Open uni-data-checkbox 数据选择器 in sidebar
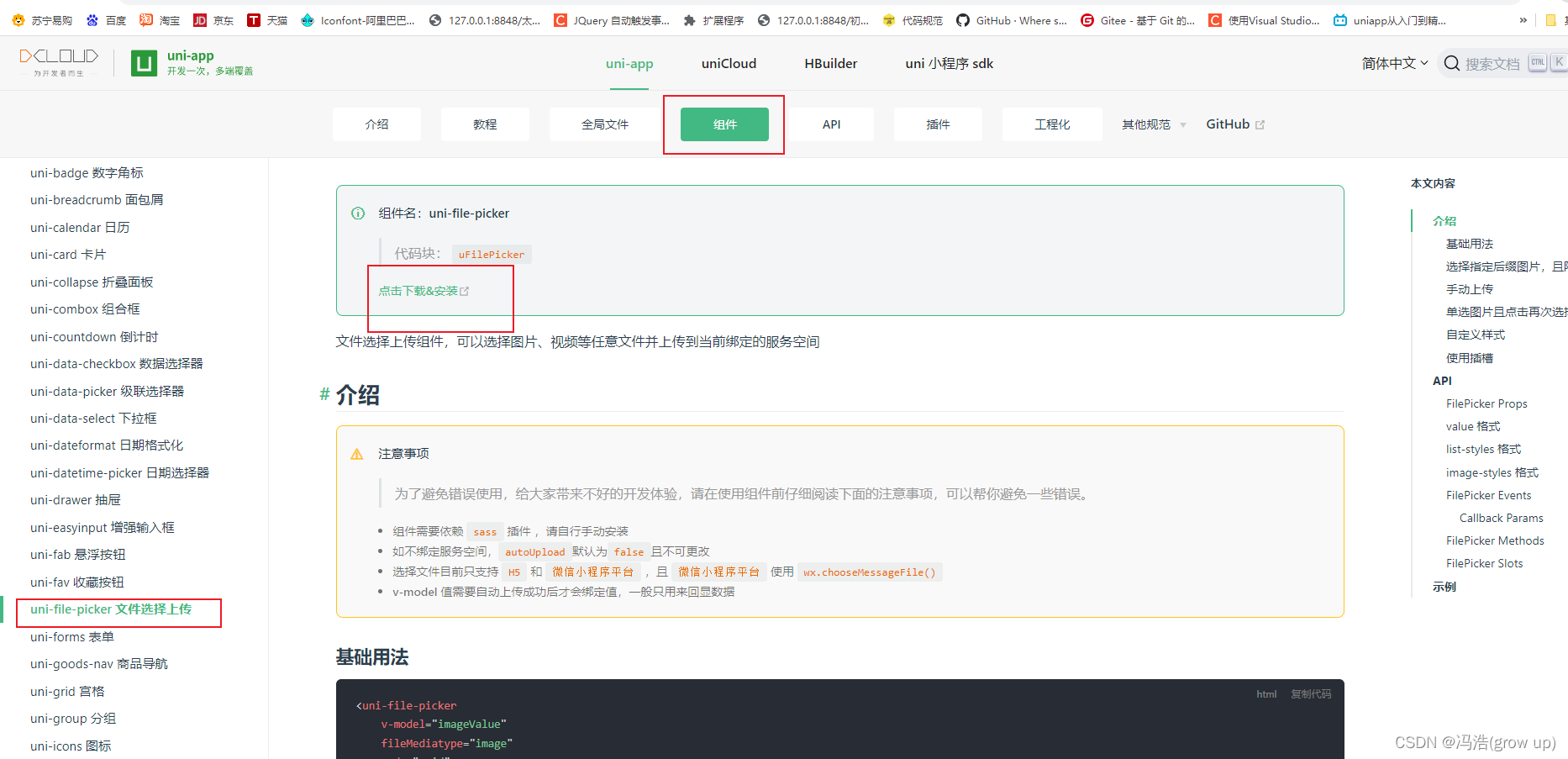Viewport: 1568px width, 759px height. pyautogui.click(x=117, y=364)
